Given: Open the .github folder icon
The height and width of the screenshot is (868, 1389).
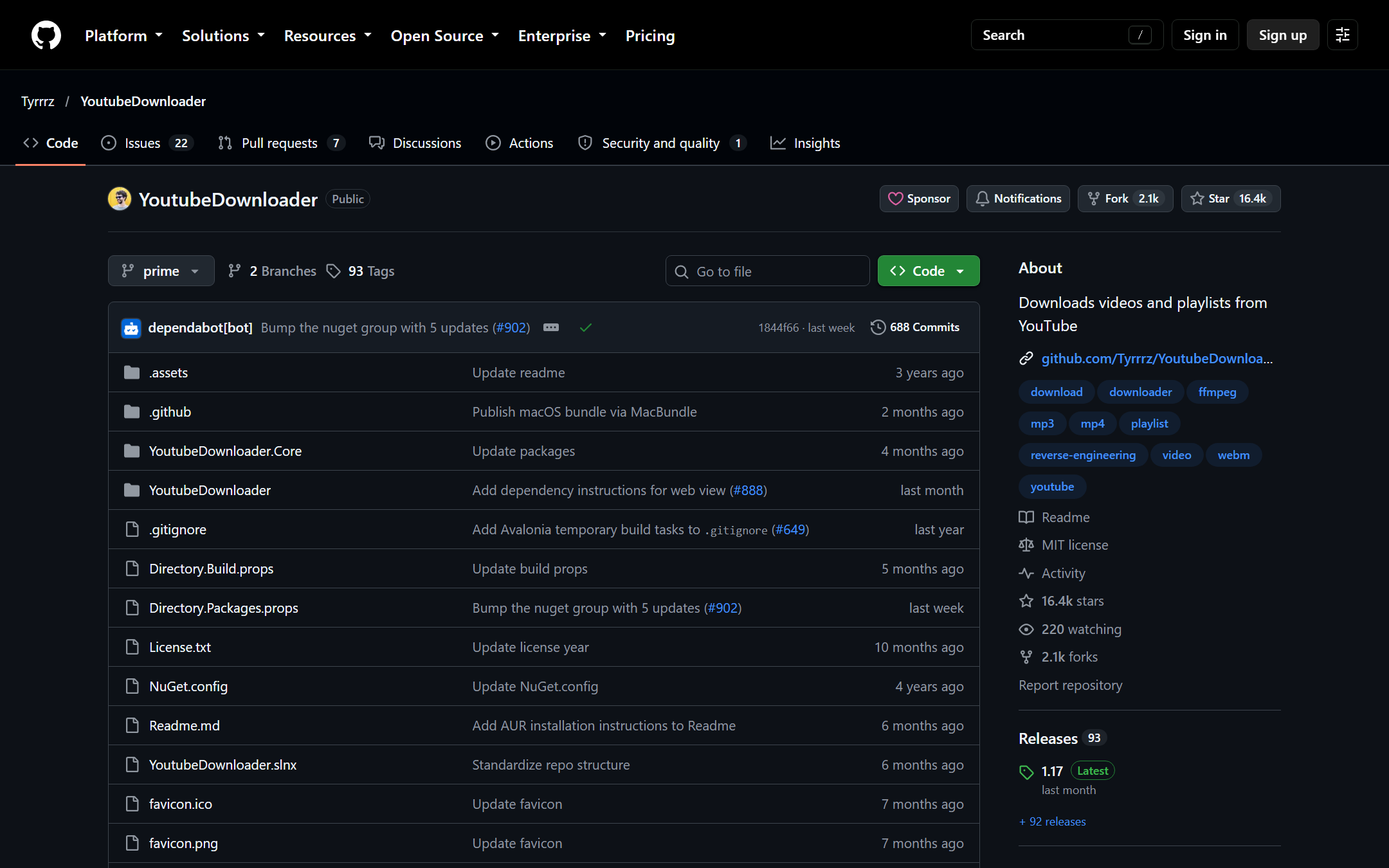Looking at the screenshot, I should point(132,411).
